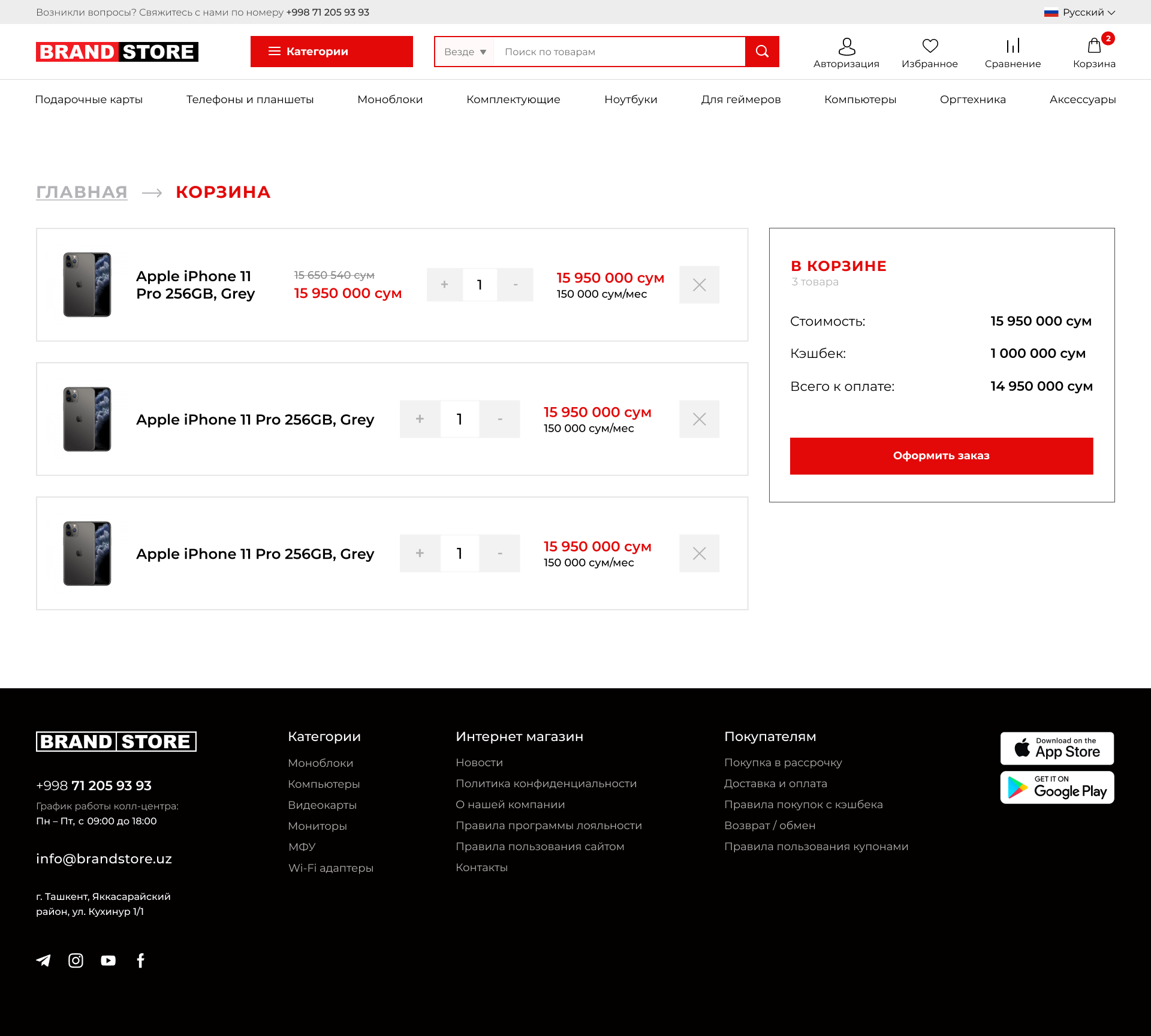Open footer Новости link
The image size is (1151, 1036).
click(x=479, y=762)
